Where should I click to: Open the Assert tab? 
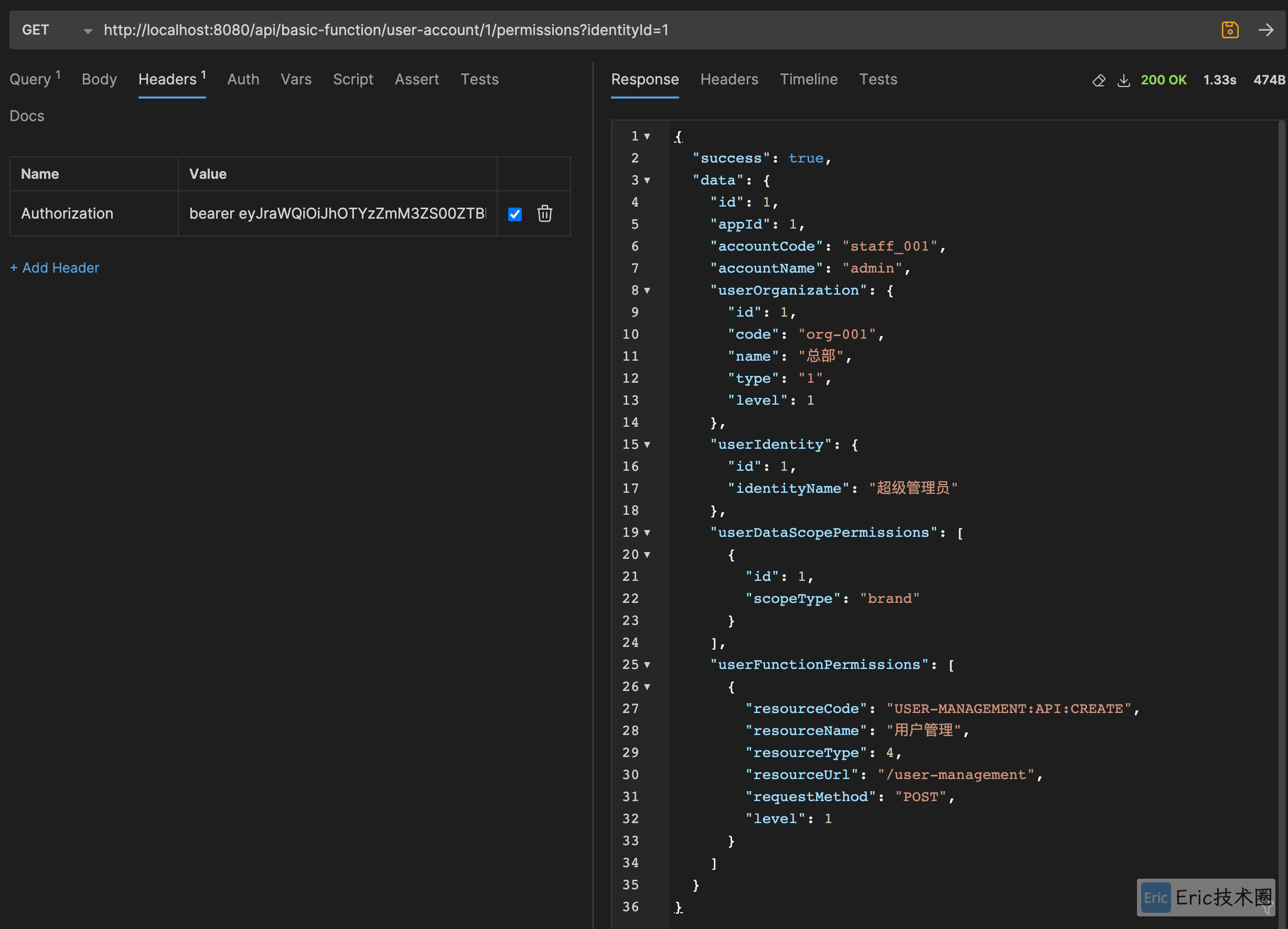417,79
